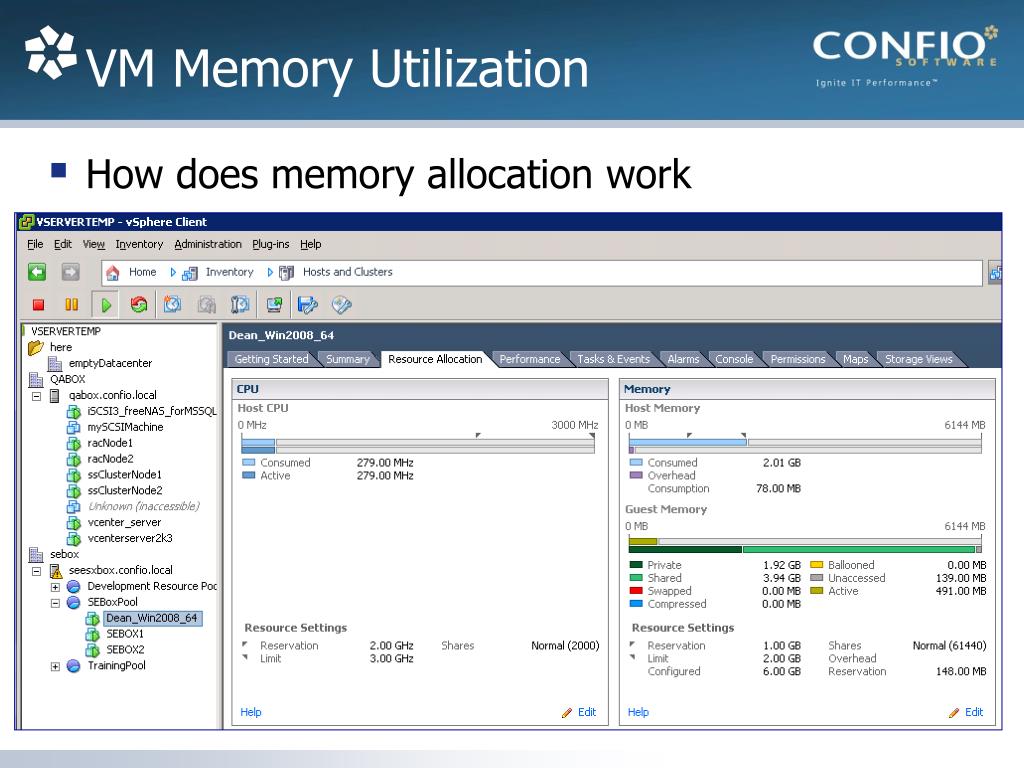Click the vSphere Client title bar icon
Viewport: 1024px width, 768px height.
tap(26, 222)
